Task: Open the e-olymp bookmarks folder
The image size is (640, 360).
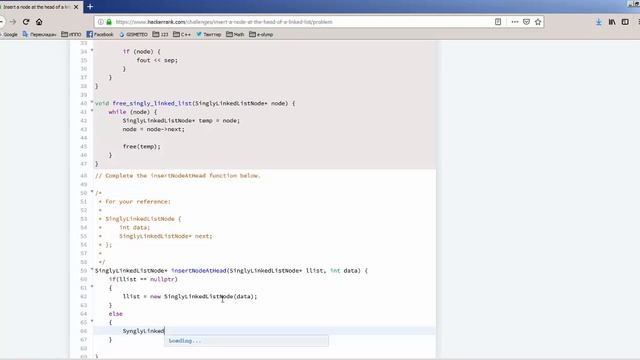Action: pyautogui.click(x=261, y=35)
